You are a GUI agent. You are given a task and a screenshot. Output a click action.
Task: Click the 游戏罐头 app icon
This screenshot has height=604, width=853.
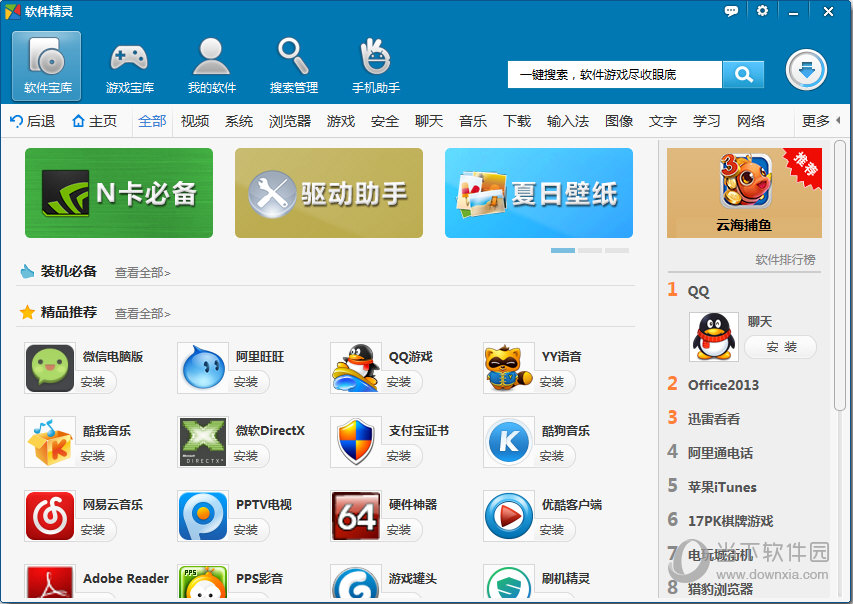[356, 583]
